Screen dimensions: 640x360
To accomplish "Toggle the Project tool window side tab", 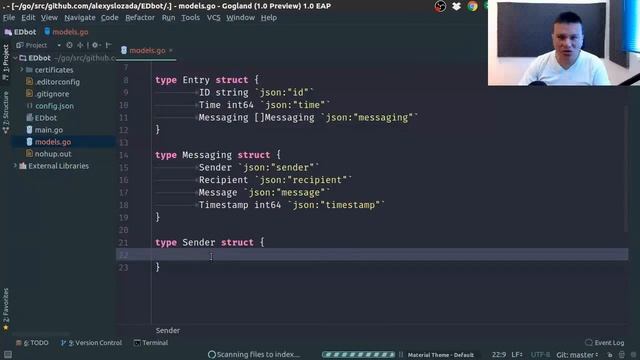I will point(6,62).
